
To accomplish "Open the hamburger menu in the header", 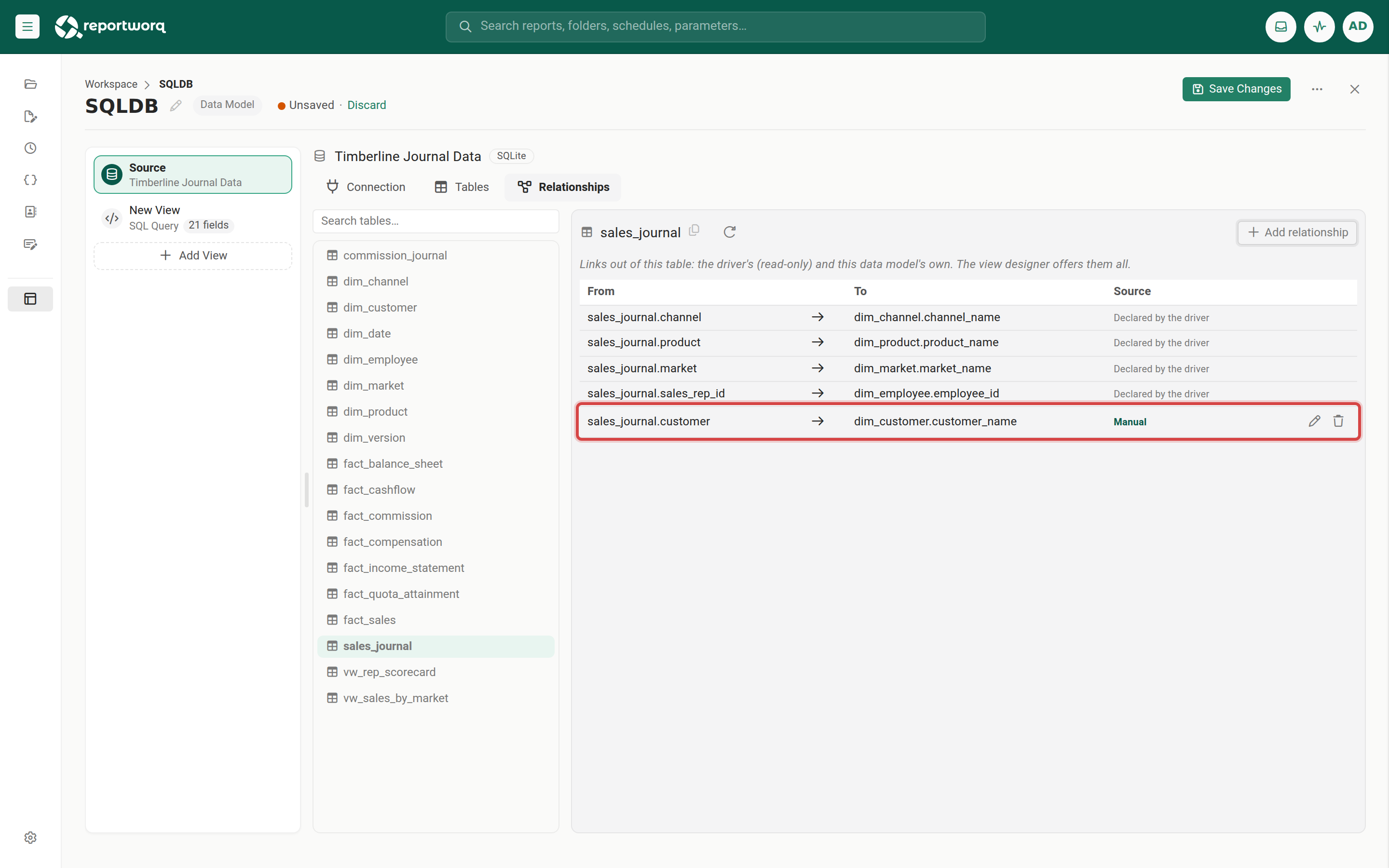I will coord(27,27).
